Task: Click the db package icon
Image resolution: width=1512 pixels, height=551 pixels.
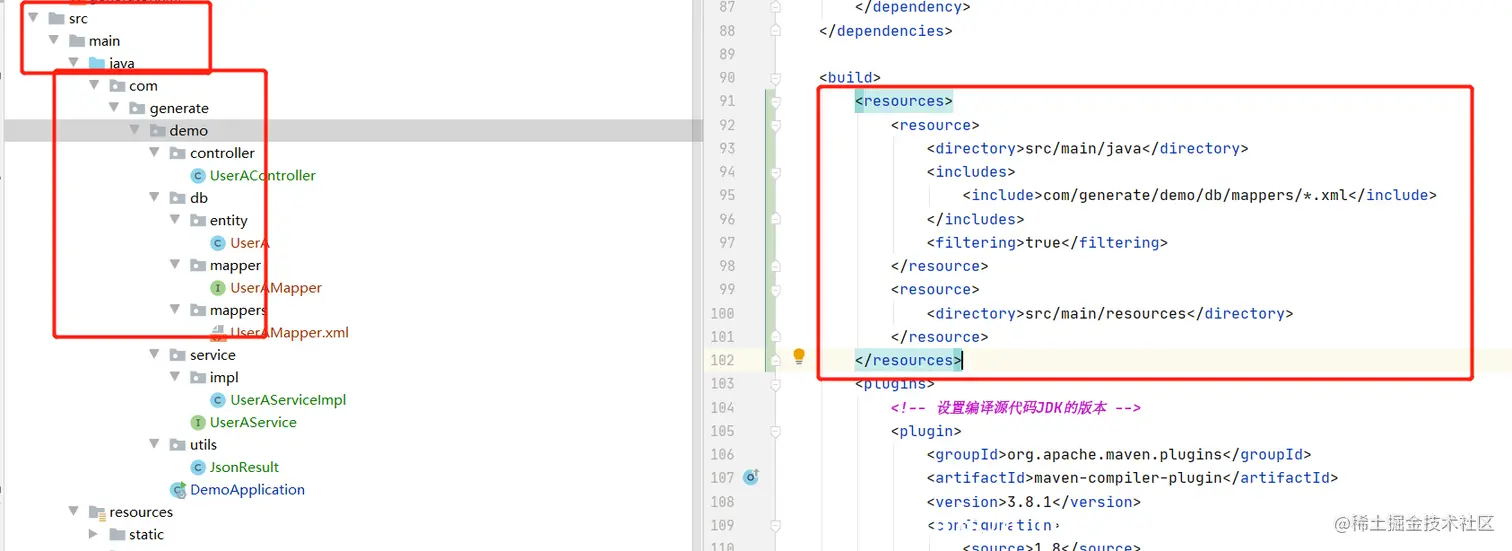Action: click(x=177, y=197)
